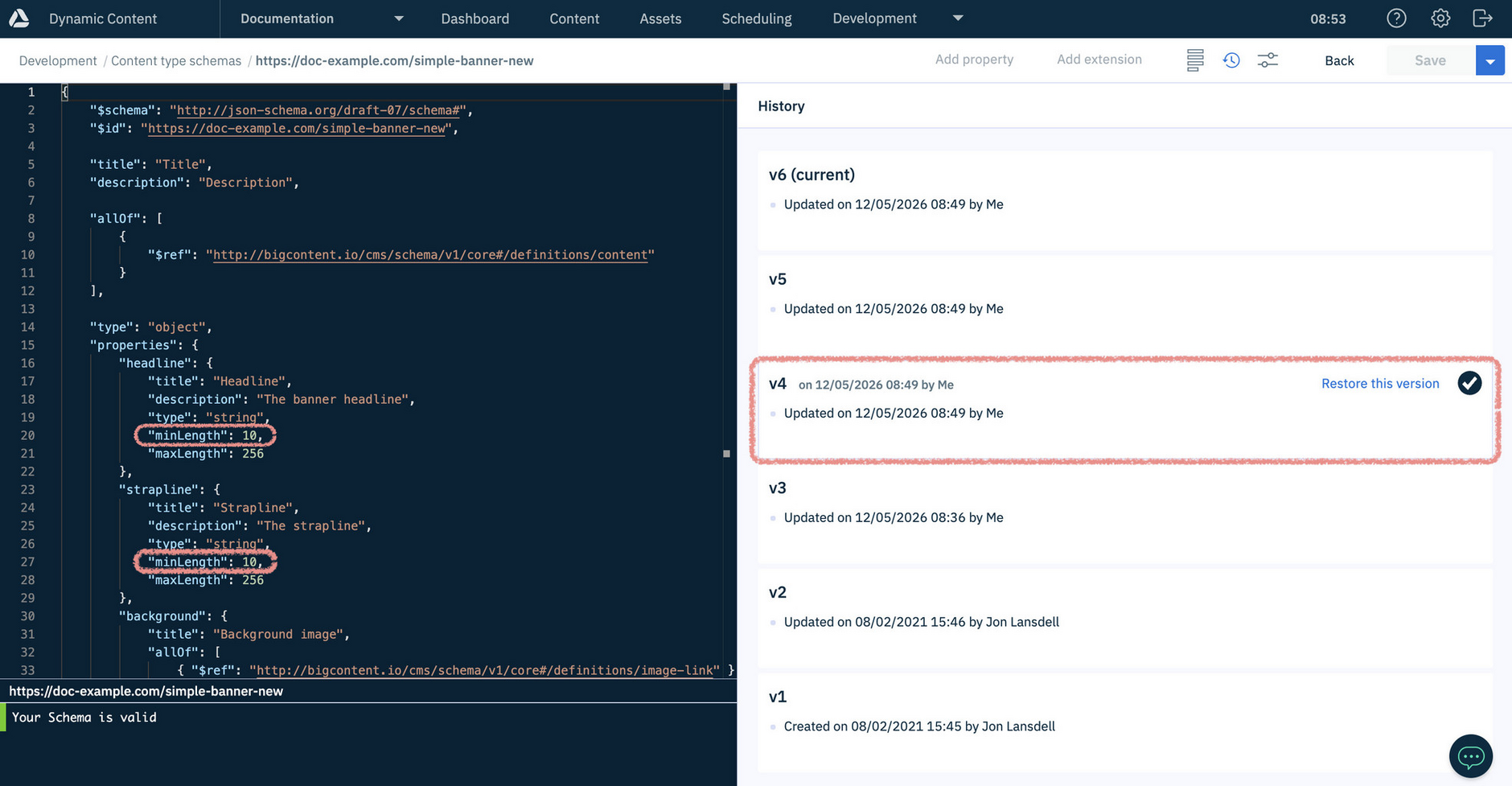This screenshot has height=786, width=1512.
Task: Click the simple-banner-new filename bar below editor
Action: pyautogui.click(x=146, y=691)
